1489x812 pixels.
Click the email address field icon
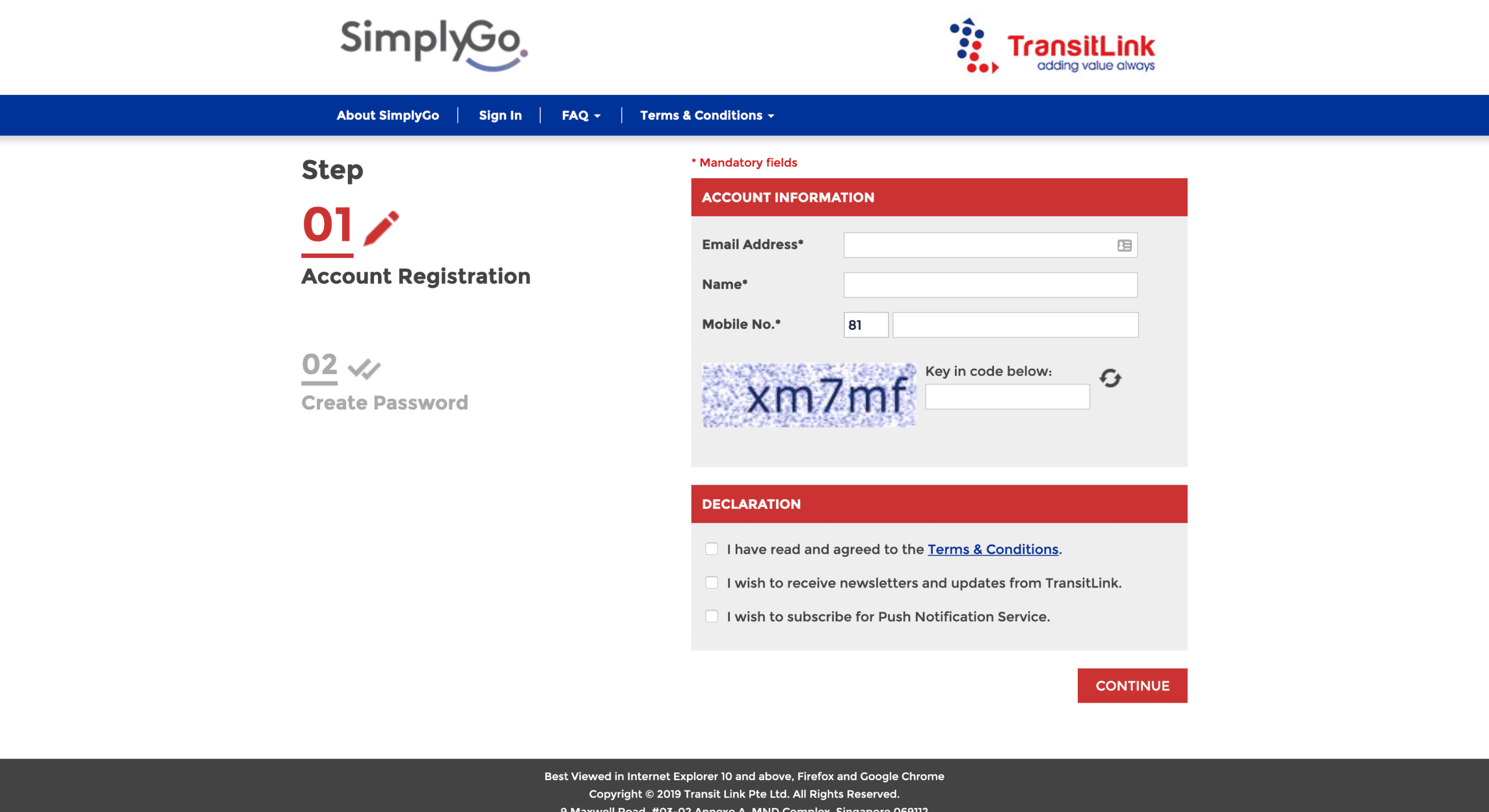(1125, 244)
